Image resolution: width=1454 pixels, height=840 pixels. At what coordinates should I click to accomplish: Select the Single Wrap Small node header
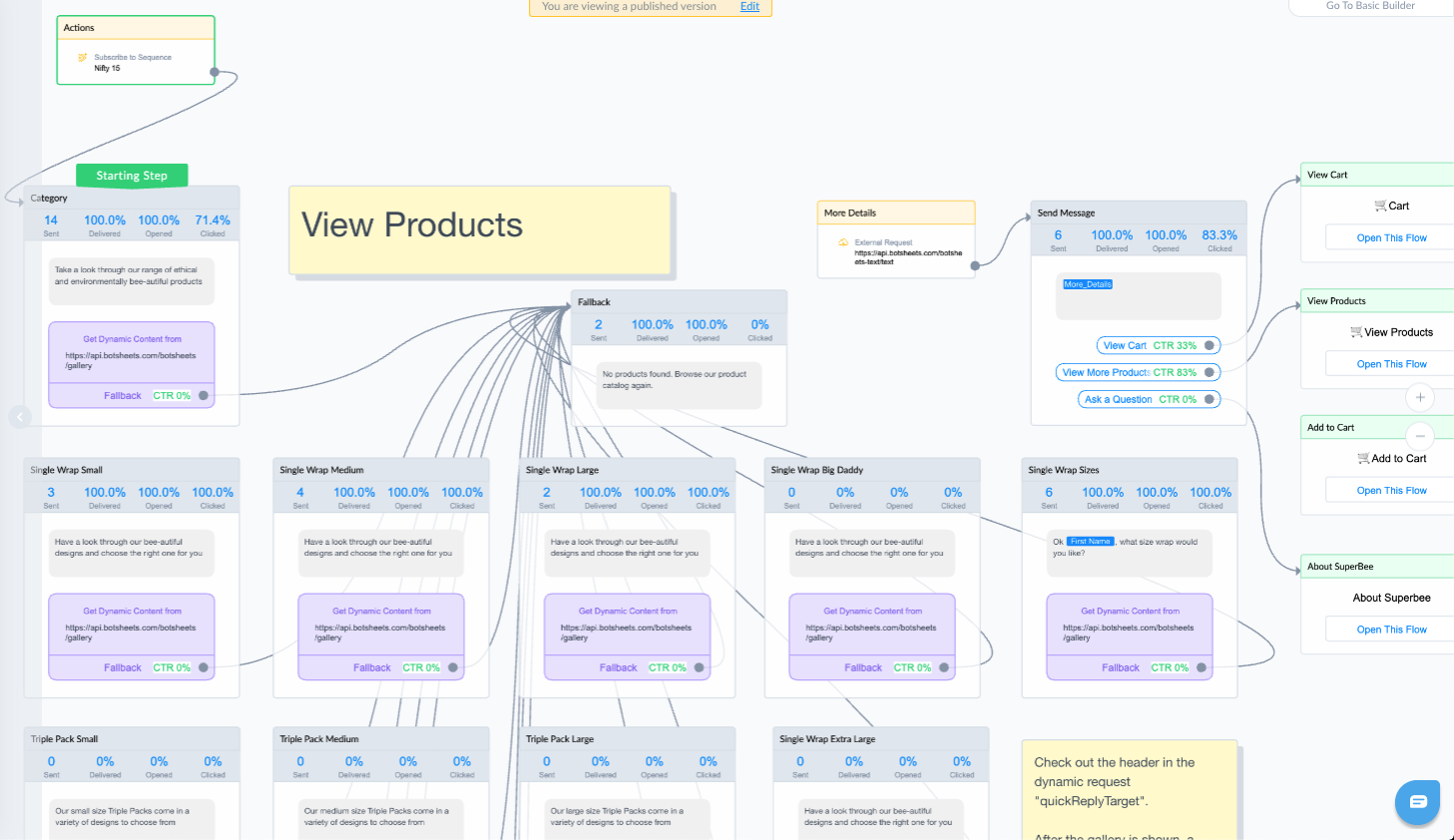pos(132,470)
